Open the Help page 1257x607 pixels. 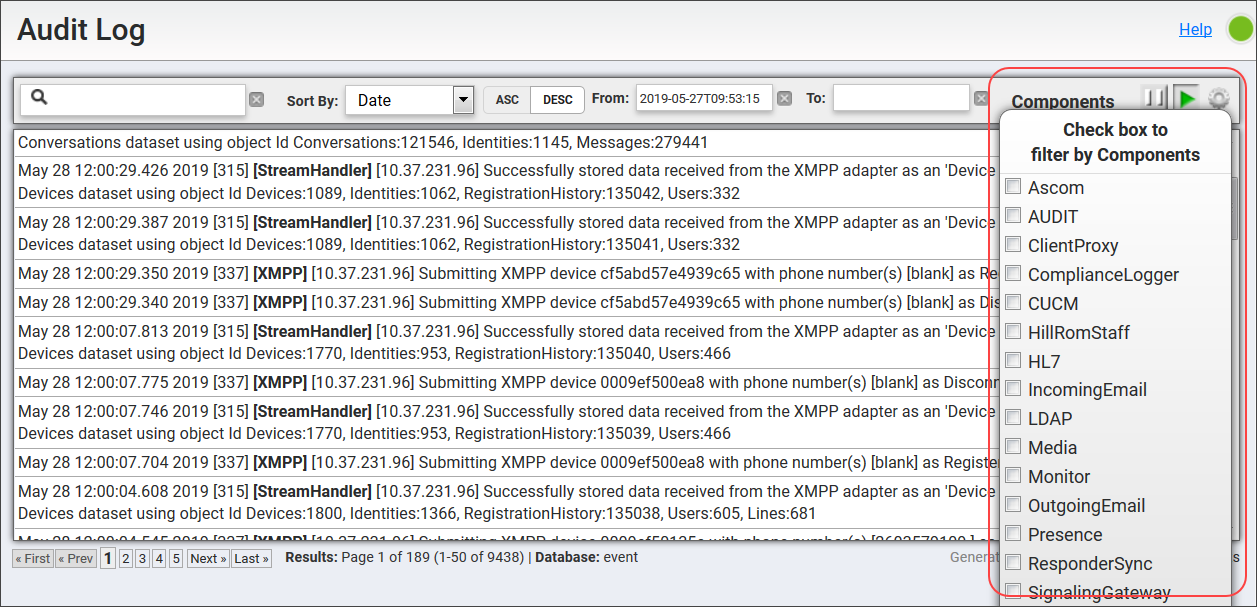point(1195,29)
